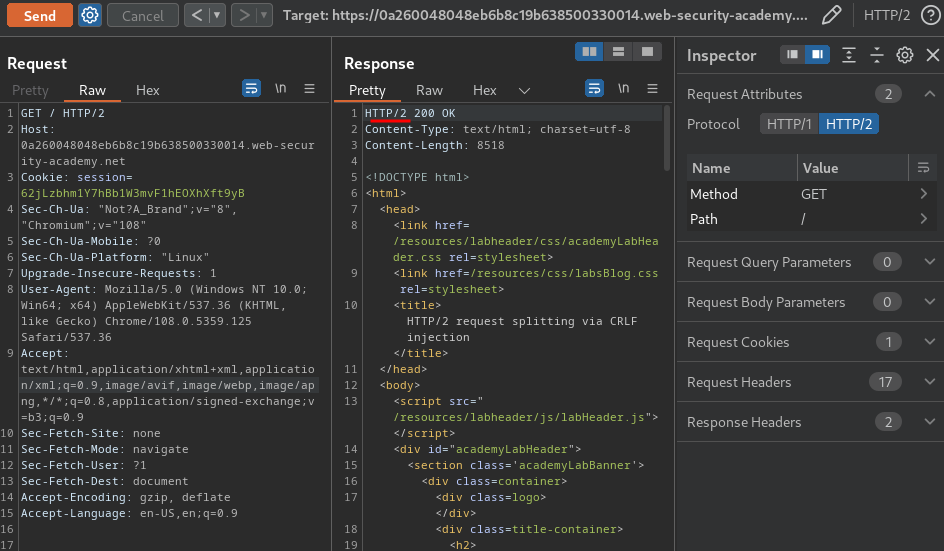Click the Value column header
944x551 pixels.
point(852,168)
